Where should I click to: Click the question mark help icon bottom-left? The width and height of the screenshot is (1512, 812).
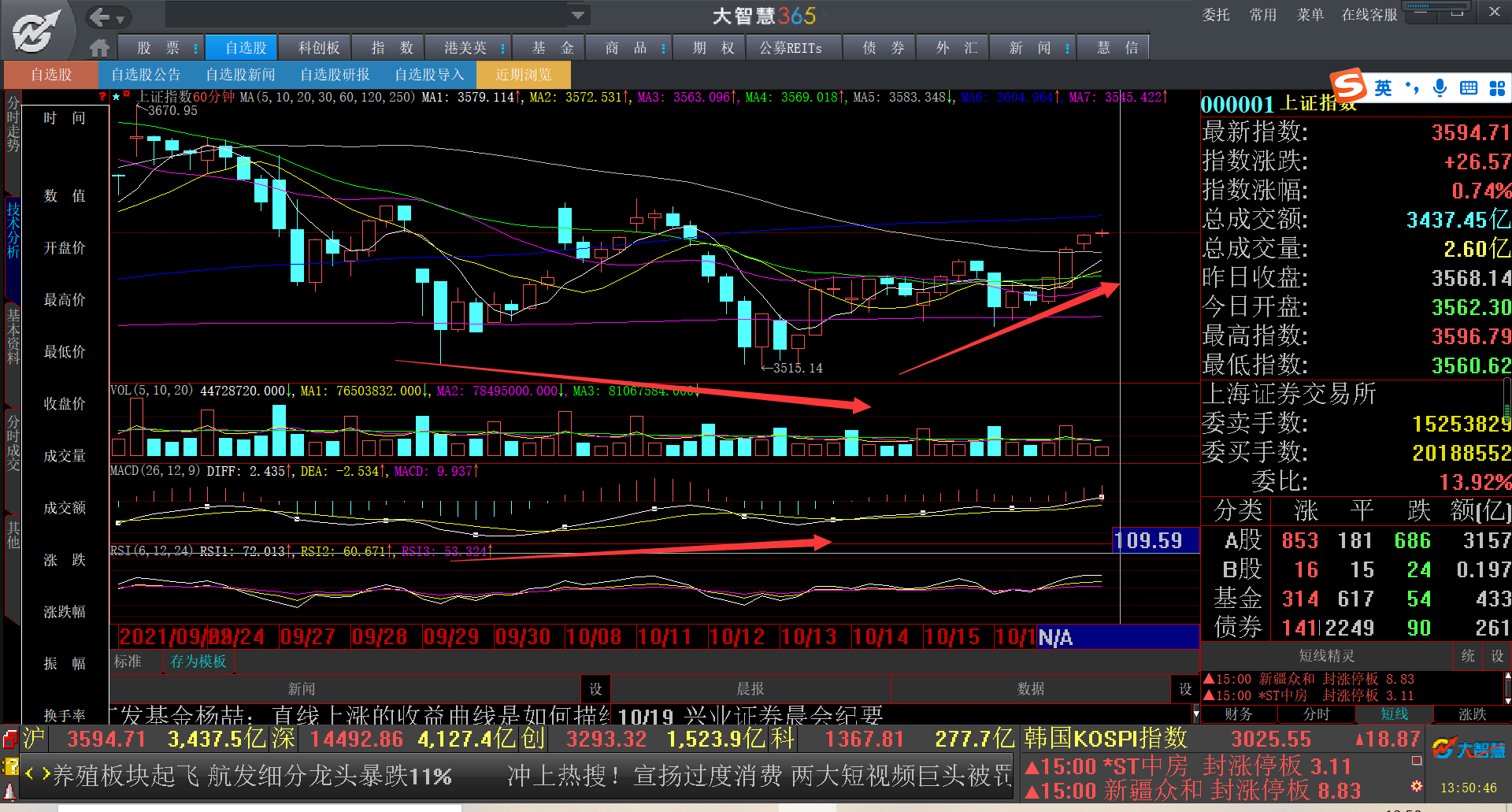[10, 766]
